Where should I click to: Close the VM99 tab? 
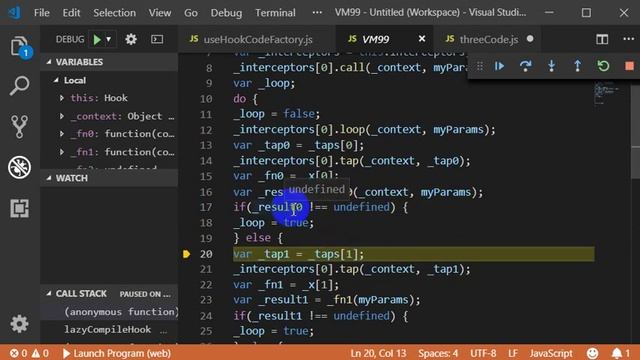pyautogui.click(x=422, y=39)
